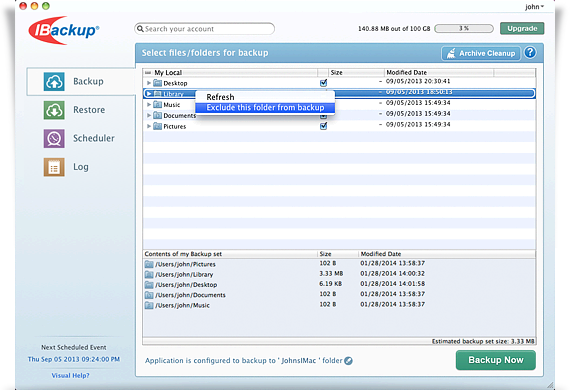The height and width of the screenshot is (390, 570).
Task: Select the Pictures folder row name
Action: [174, 126]
